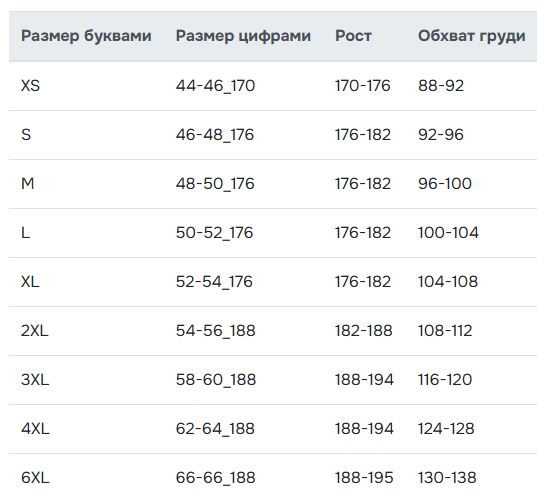Select the 2XL size row label
This screenshot has width=537, height=502.
[34, 330]
